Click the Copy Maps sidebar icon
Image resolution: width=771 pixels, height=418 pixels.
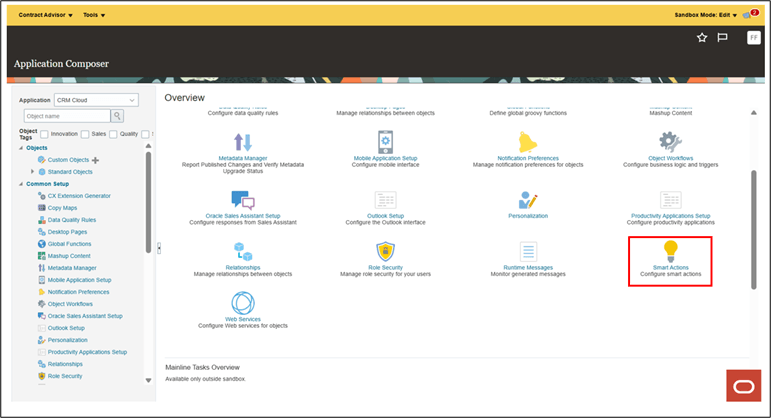(x=42, y=208)
